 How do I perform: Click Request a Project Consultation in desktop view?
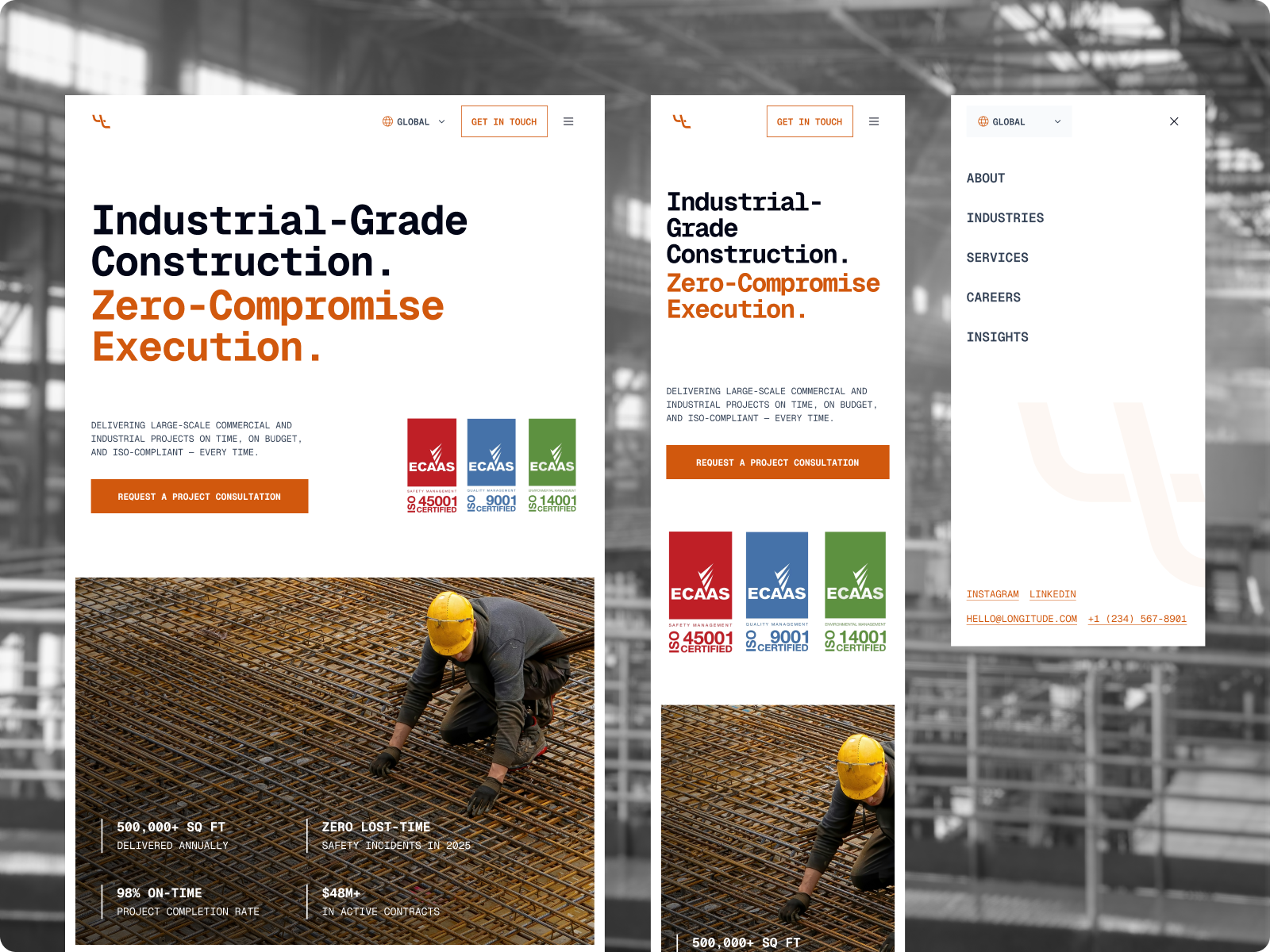pyautogui.click(x=199, y=497)
